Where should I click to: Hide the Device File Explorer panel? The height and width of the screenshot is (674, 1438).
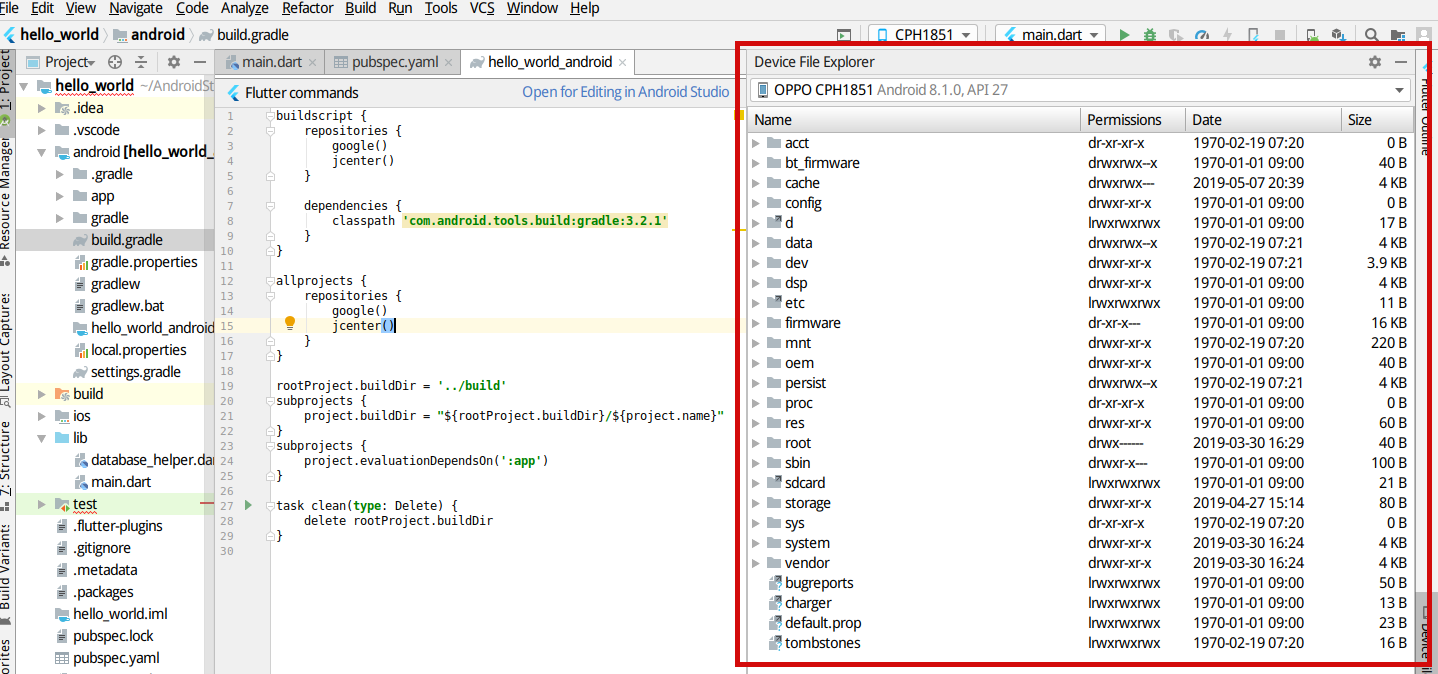(1401, 62)
